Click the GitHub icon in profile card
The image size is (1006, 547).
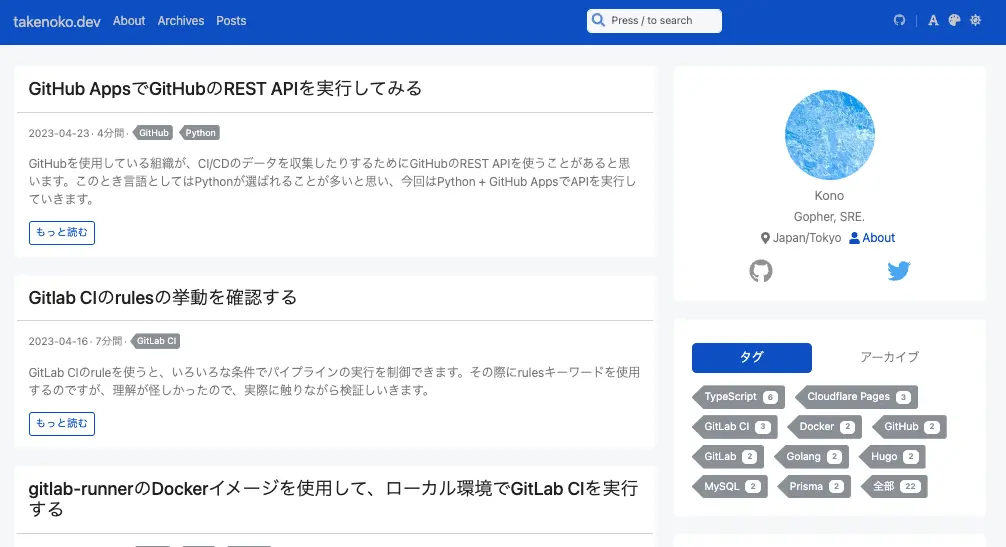(761, 271)
